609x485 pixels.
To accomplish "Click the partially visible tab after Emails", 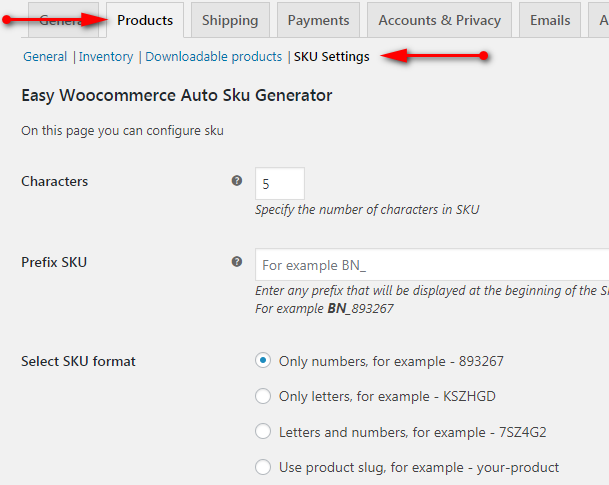I will (x=601, y=20).
